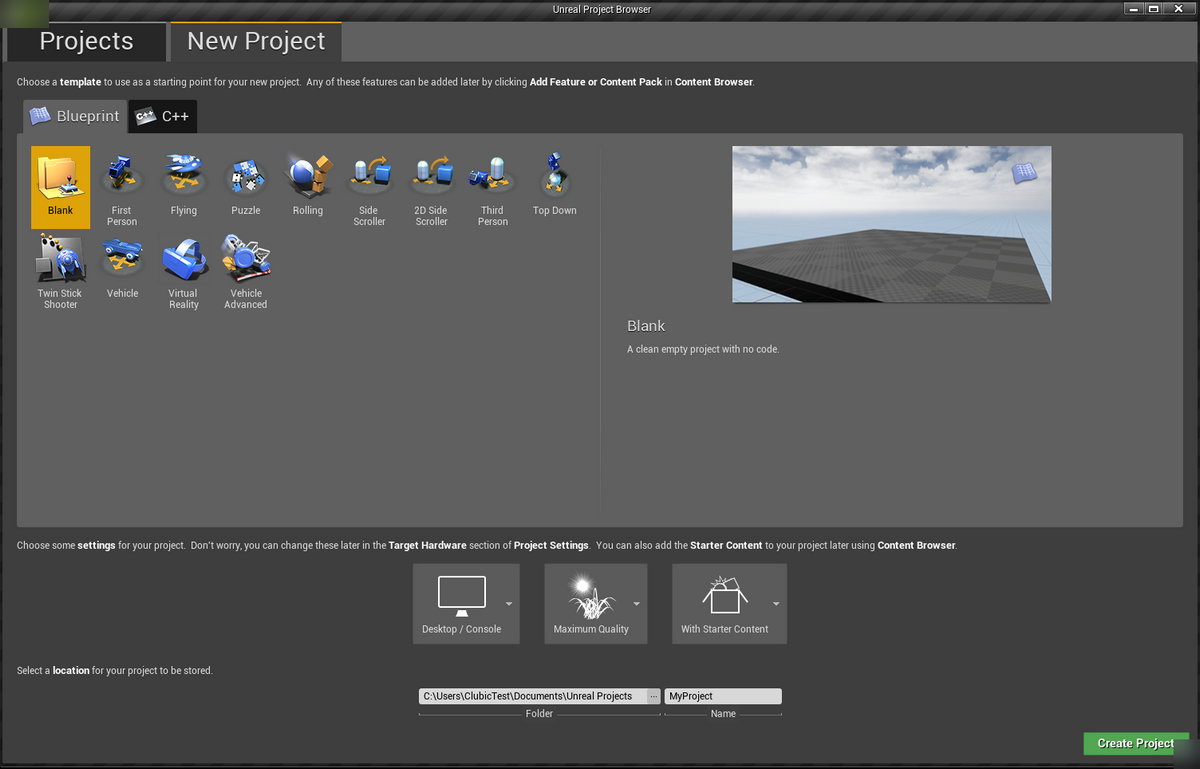This screenshot has height=769, width=1200.
Task: Select the Virtual Reality template
Action: point(184,271)
